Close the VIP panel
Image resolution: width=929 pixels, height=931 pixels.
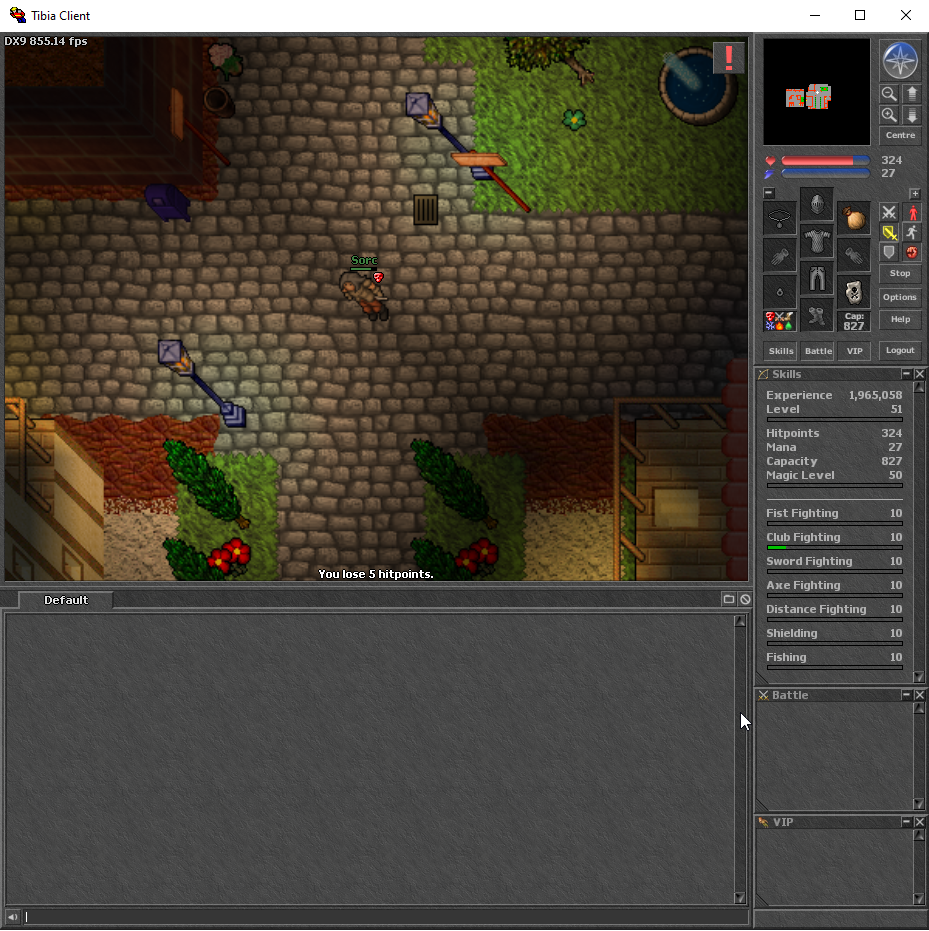pyautogui.click(x=920, y=822)
